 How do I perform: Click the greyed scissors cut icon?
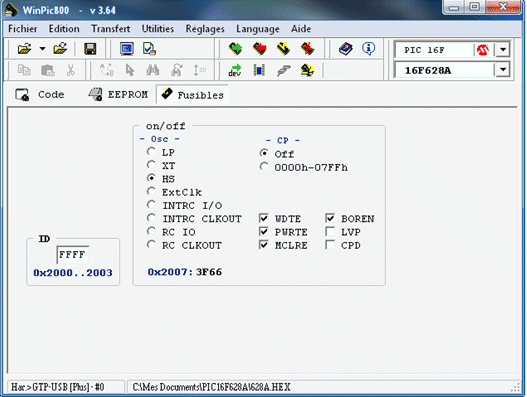71,70
